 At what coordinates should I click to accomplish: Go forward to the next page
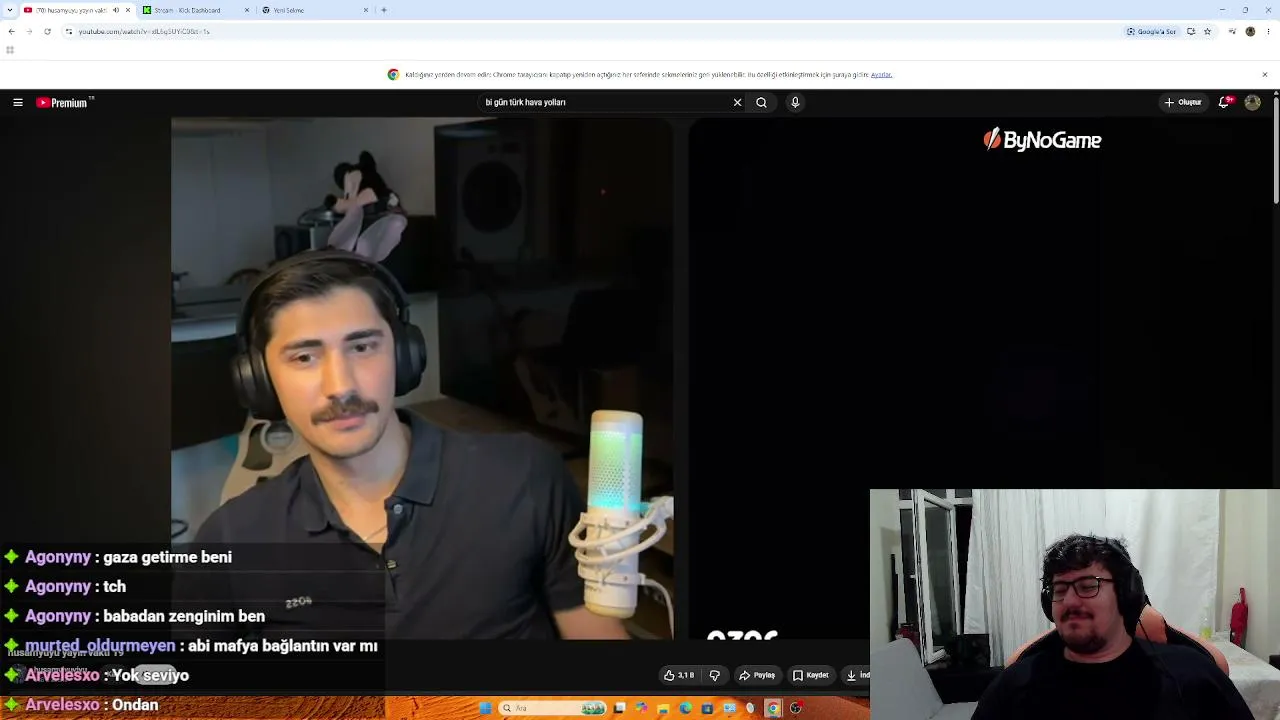click(29, 31)
